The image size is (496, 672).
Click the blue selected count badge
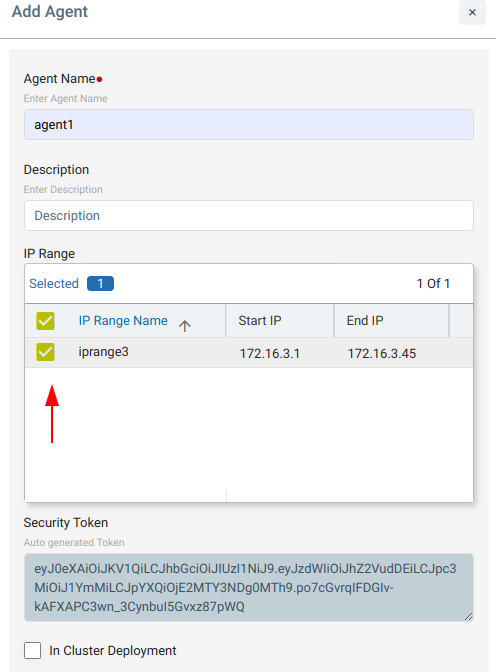(100, 283)
